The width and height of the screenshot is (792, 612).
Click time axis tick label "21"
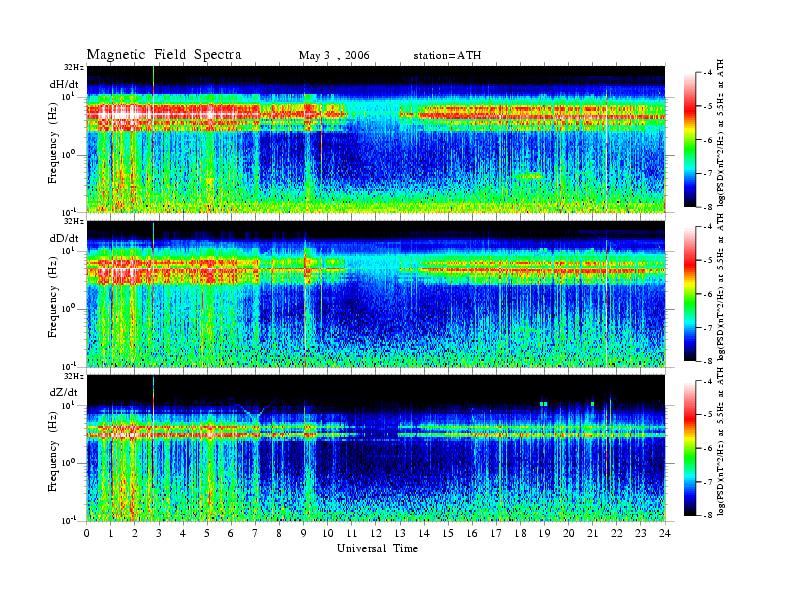point(592,534)
